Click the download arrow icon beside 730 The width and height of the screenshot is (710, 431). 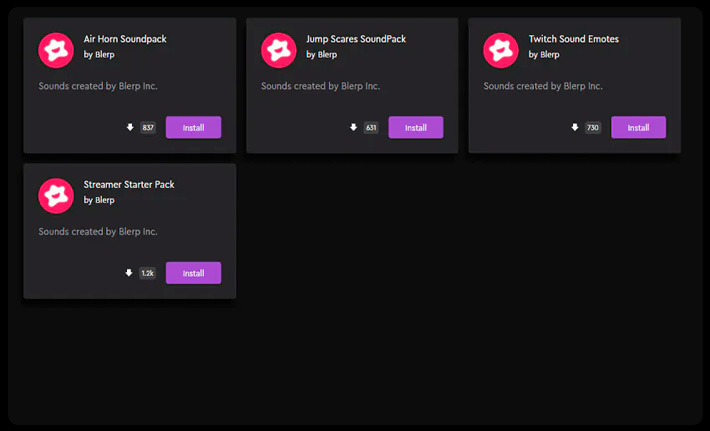pyautogui.click(x=575, y=127)
